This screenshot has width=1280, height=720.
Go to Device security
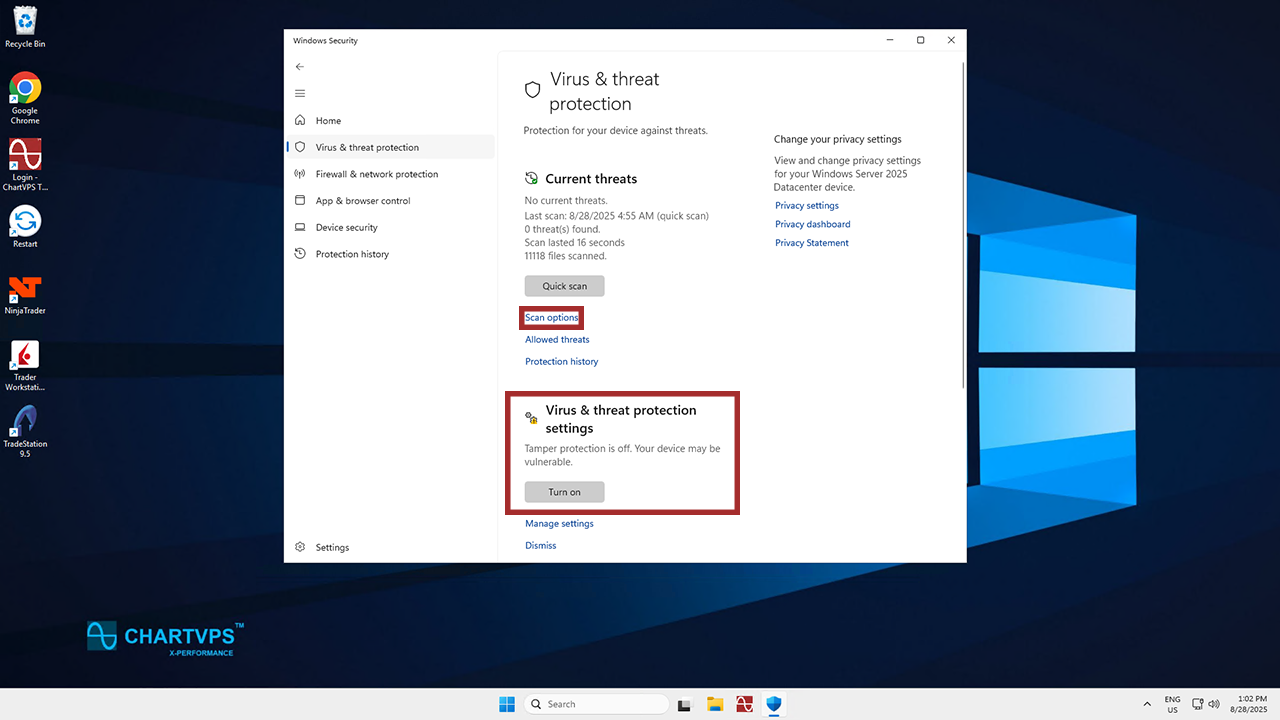point(346,228)
